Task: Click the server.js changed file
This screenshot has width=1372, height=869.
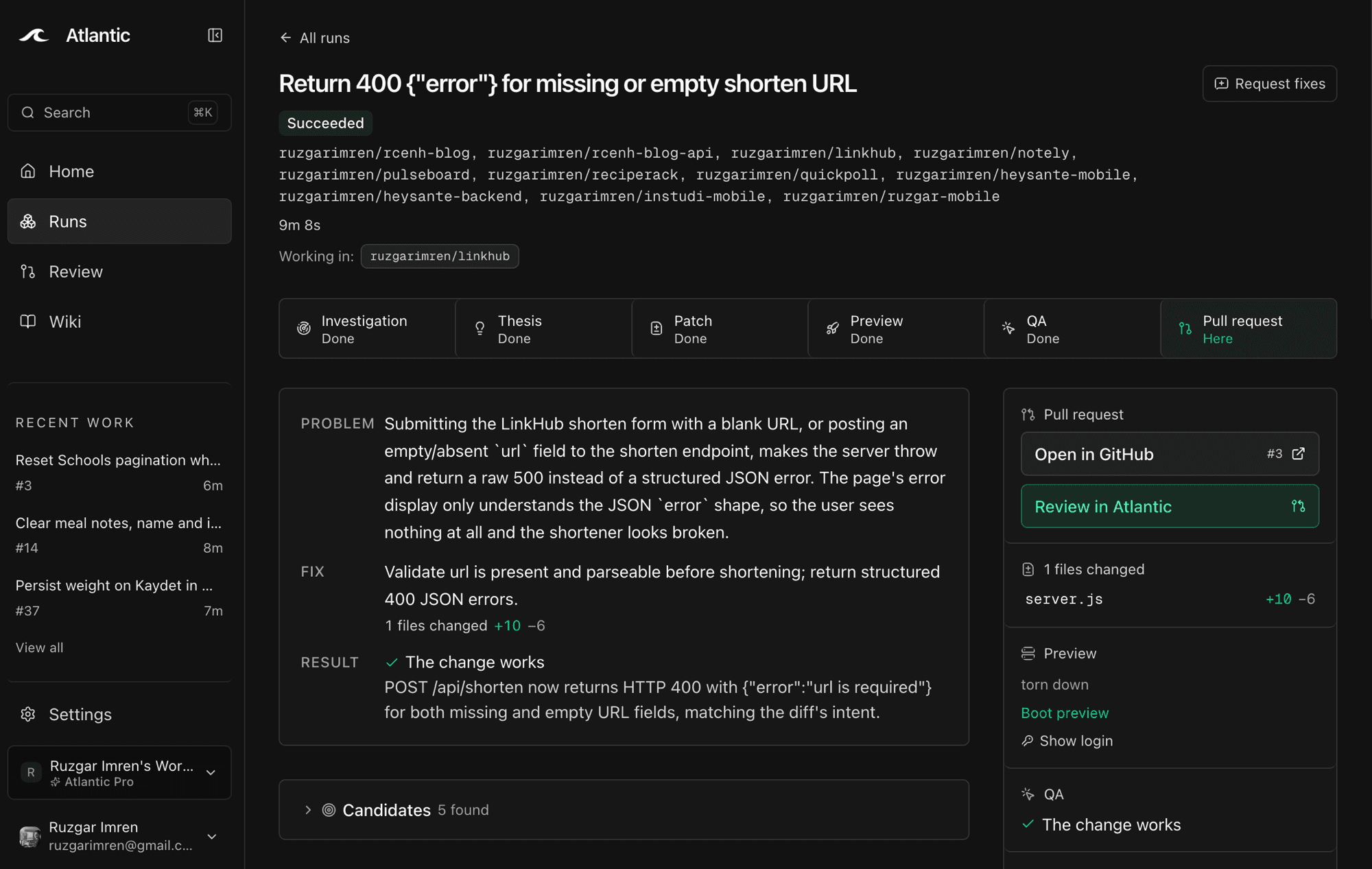Action: coord(1170,599)
